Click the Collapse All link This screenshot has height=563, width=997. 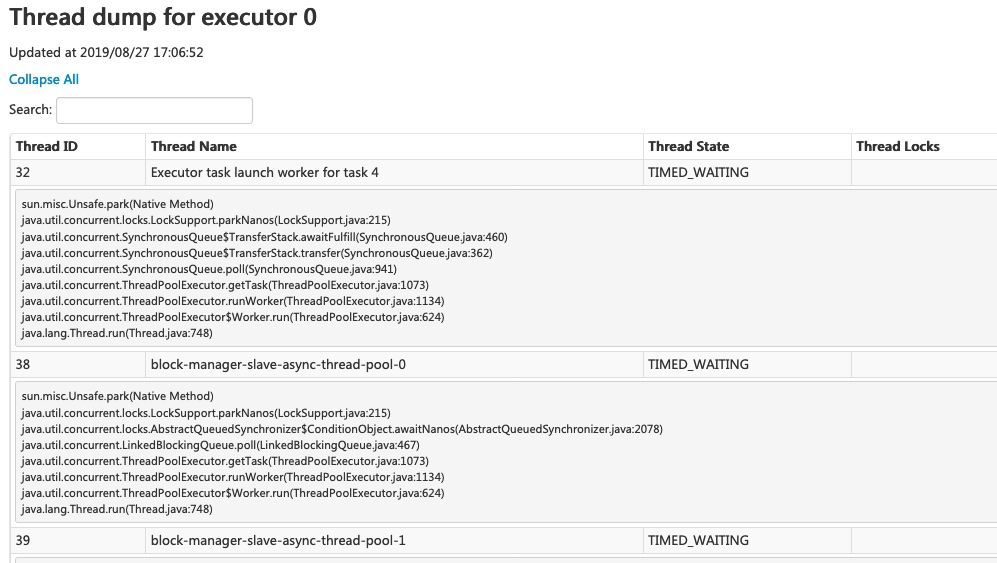click(44, 80)
